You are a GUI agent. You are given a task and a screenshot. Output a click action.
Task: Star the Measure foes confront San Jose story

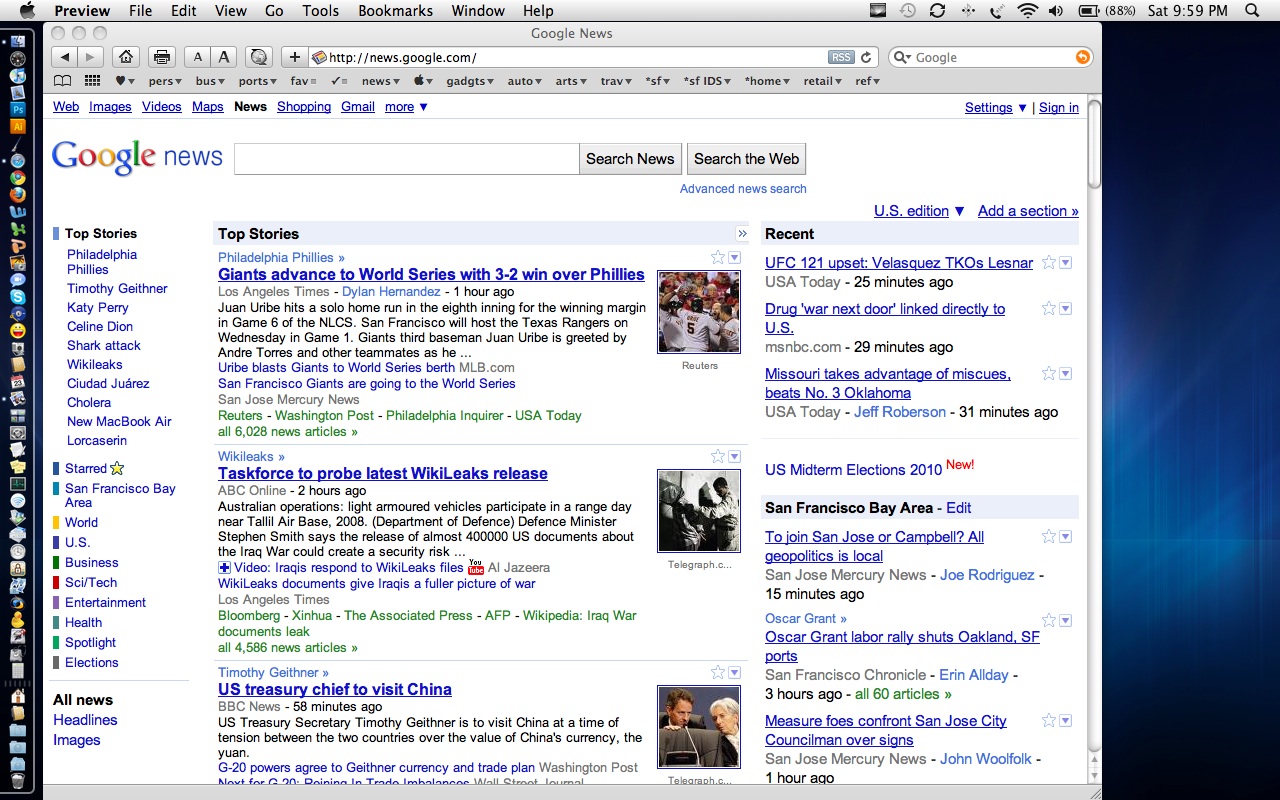tap(1049, 721)
